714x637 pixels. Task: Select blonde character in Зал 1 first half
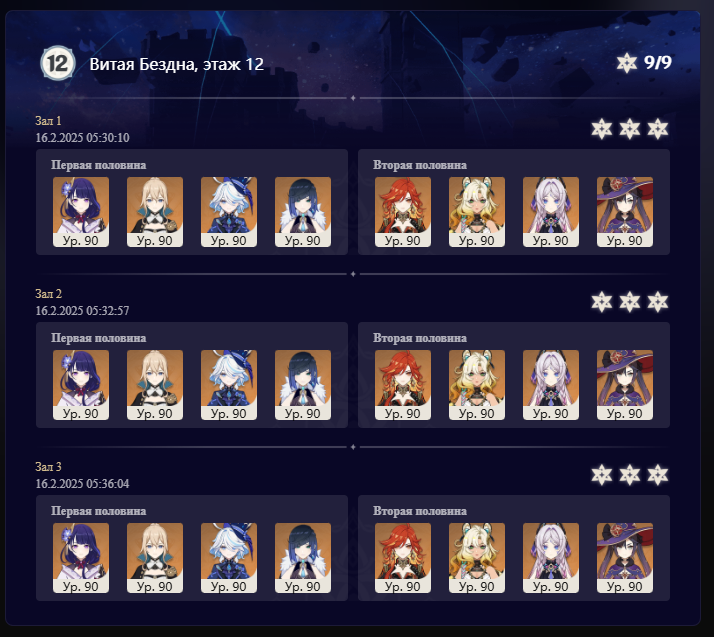point(155,212)
